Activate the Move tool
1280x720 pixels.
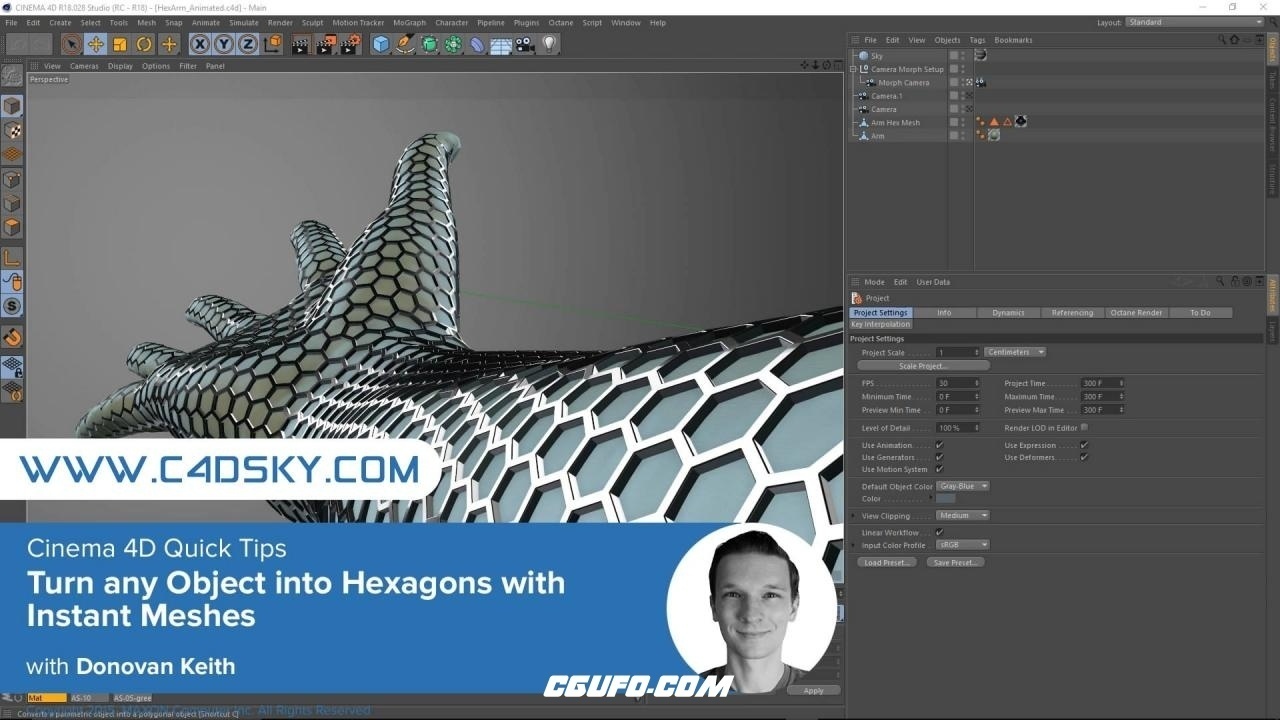(x=96, y=44)
